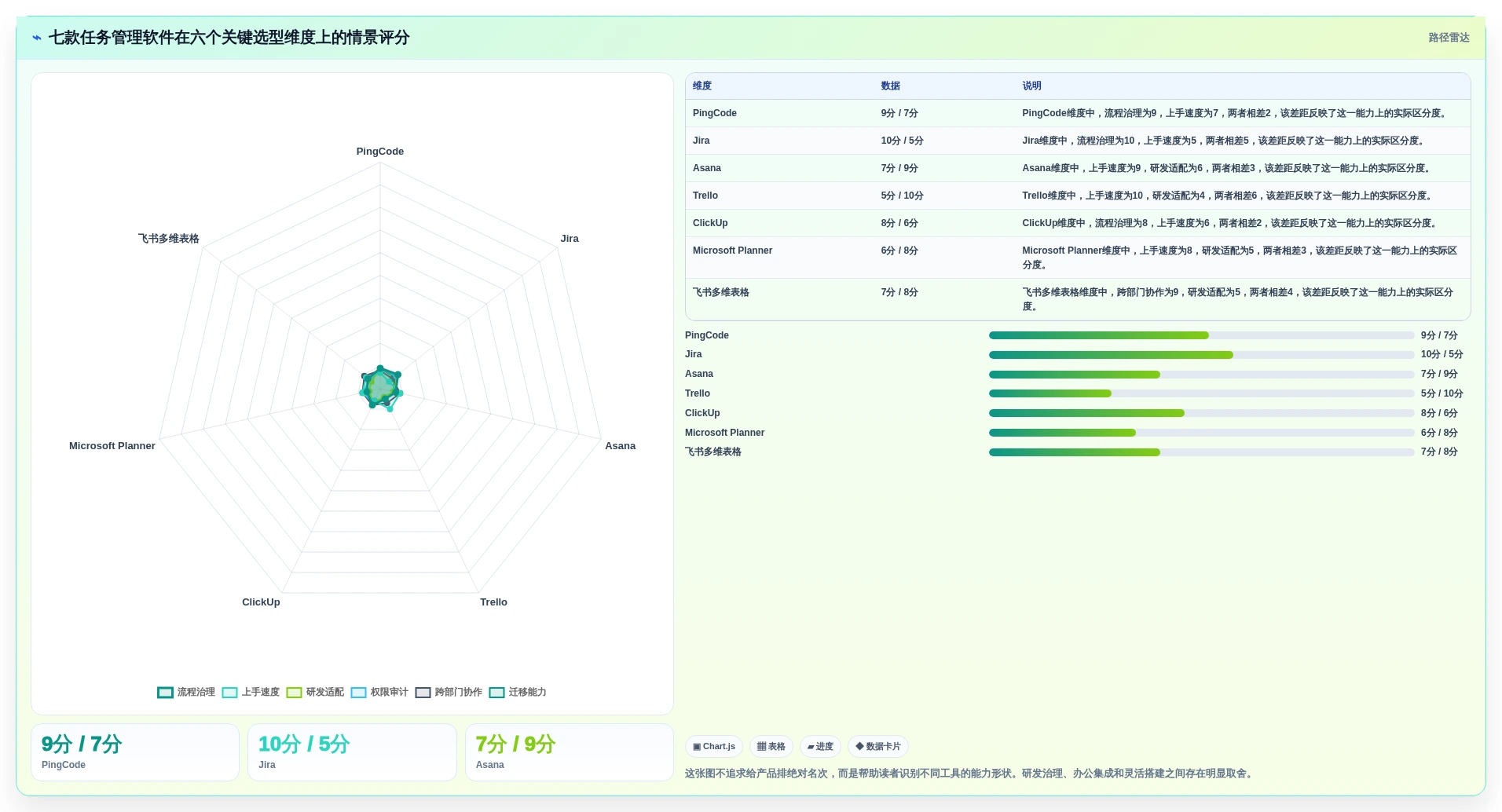Click the 5分 / 10分 table cell for Trello
This screenshot has height=812, width=1502.
pyautogui.click(x=902, y=196)
